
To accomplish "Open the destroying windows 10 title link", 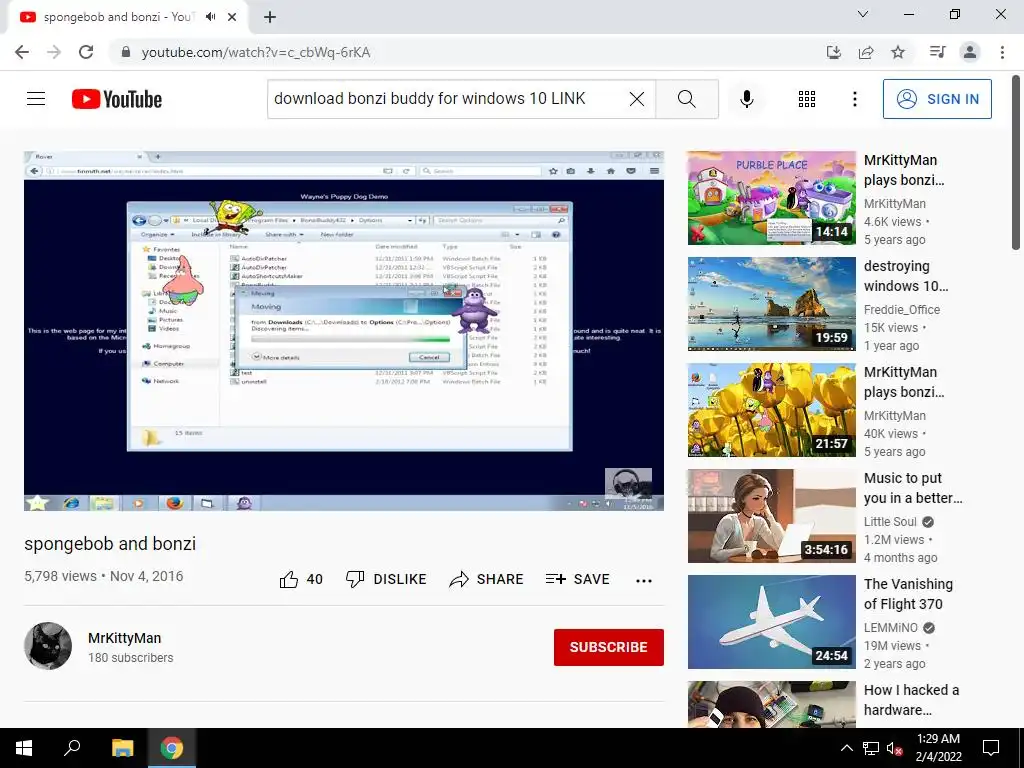I will 906,276.
